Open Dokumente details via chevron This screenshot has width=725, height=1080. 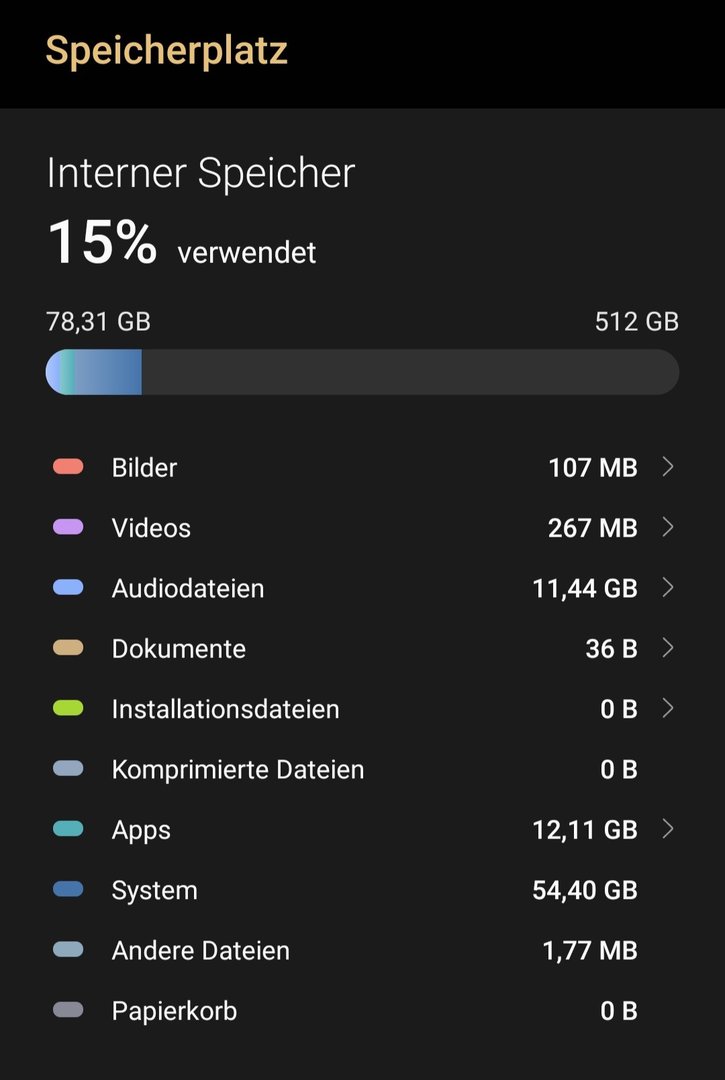(668, 648)
